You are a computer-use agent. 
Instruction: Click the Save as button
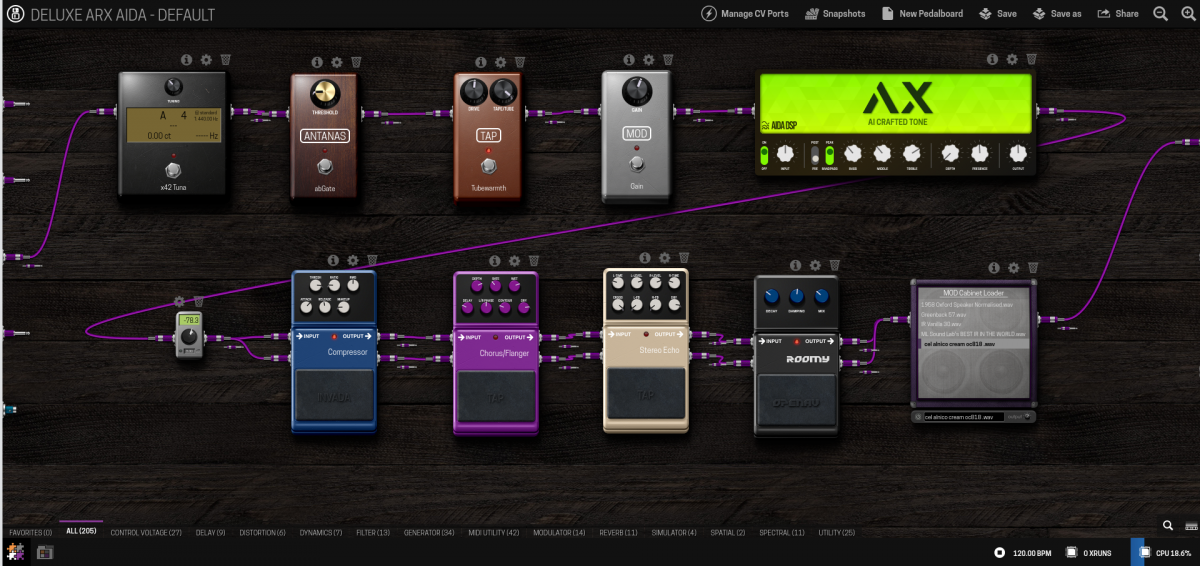click(1057, 14)
